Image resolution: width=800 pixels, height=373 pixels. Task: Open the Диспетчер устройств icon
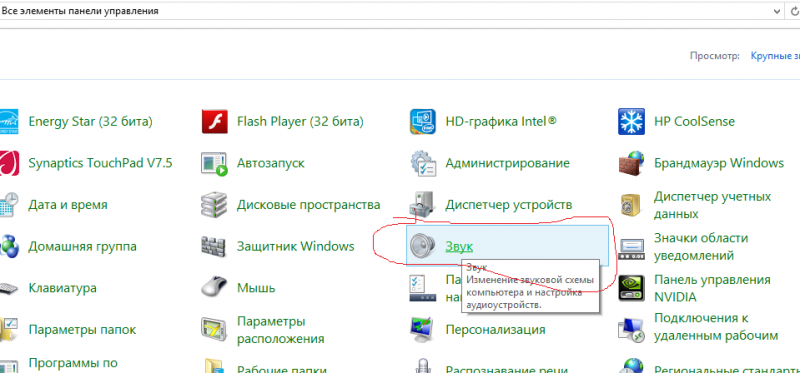pos(423,205)
